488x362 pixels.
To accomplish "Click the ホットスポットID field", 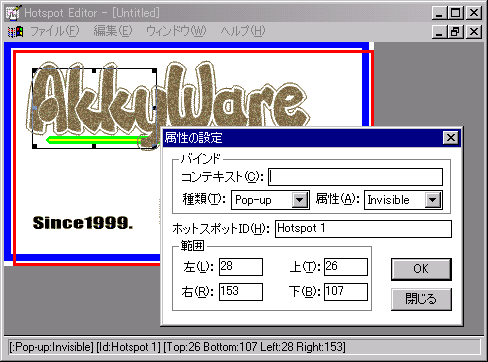I will click(x=363, y=229).
